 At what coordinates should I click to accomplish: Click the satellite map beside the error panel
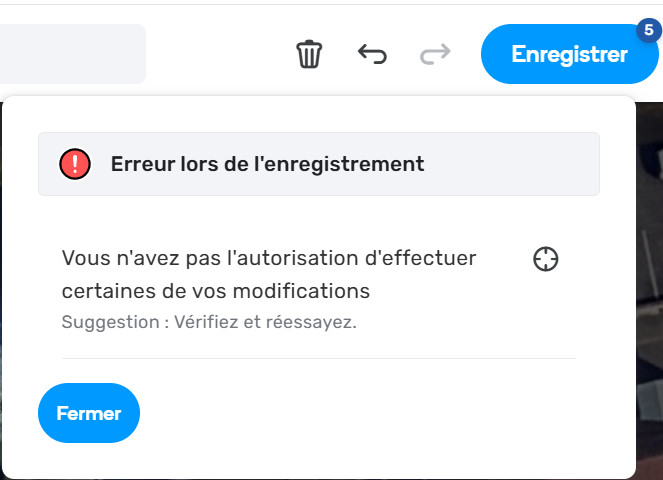649,290
